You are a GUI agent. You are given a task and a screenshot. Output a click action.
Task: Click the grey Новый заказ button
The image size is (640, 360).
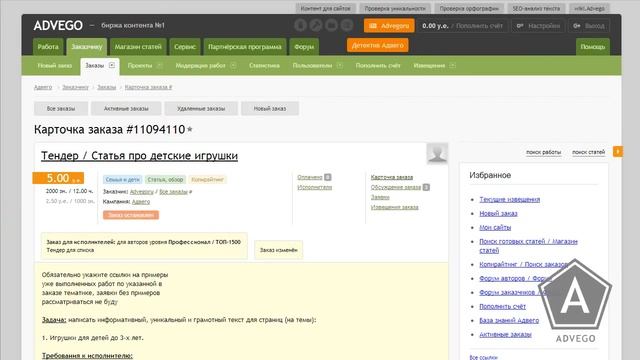coord(270,109)
